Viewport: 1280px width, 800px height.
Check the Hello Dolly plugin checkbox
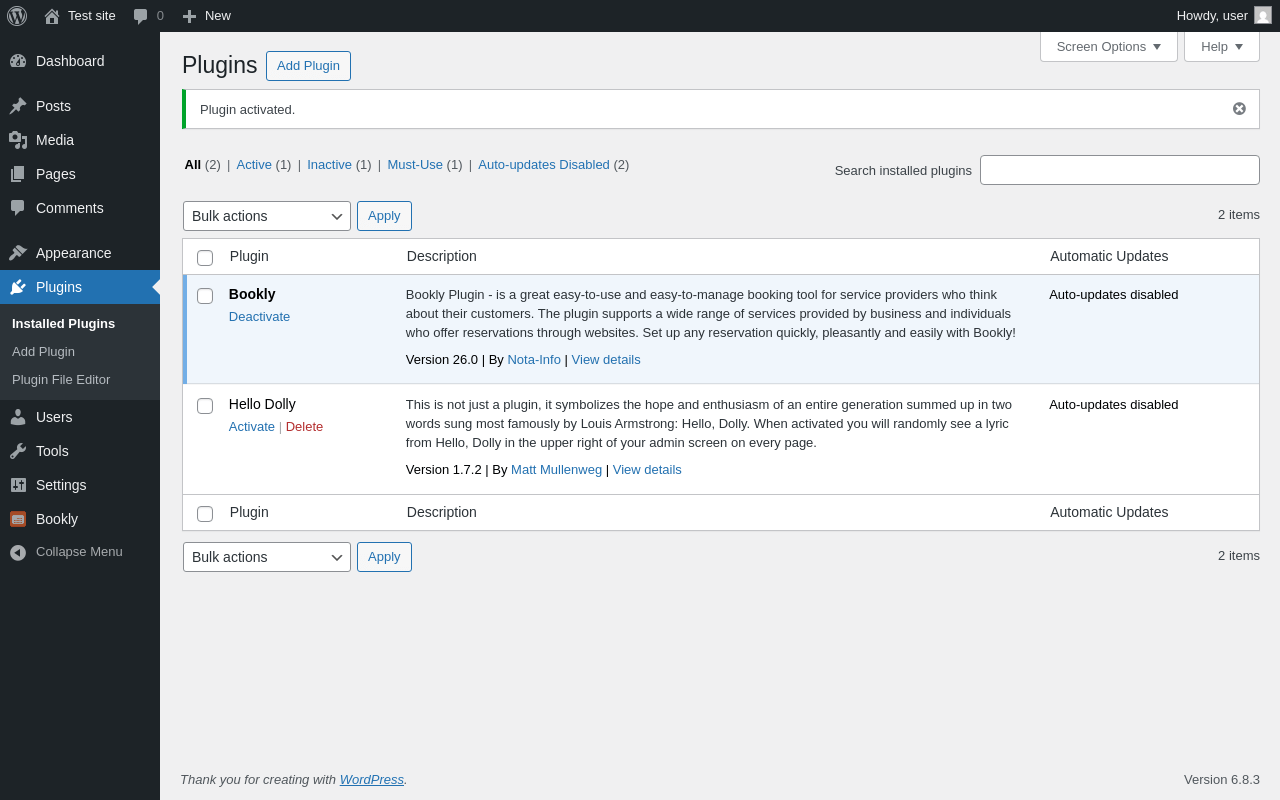[x=205, y=406]
